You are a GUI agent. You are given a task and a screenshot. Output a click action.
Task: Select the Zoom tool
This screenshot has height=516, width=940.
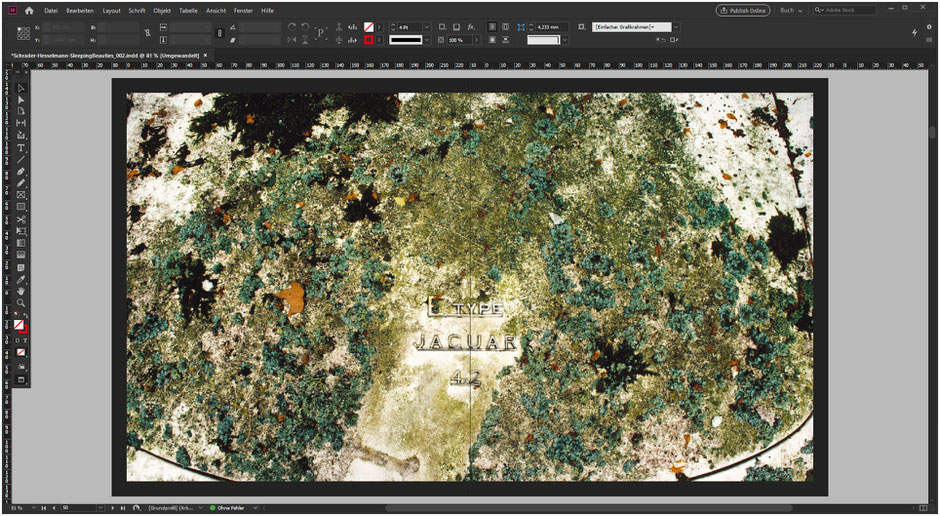pos(21,303)
